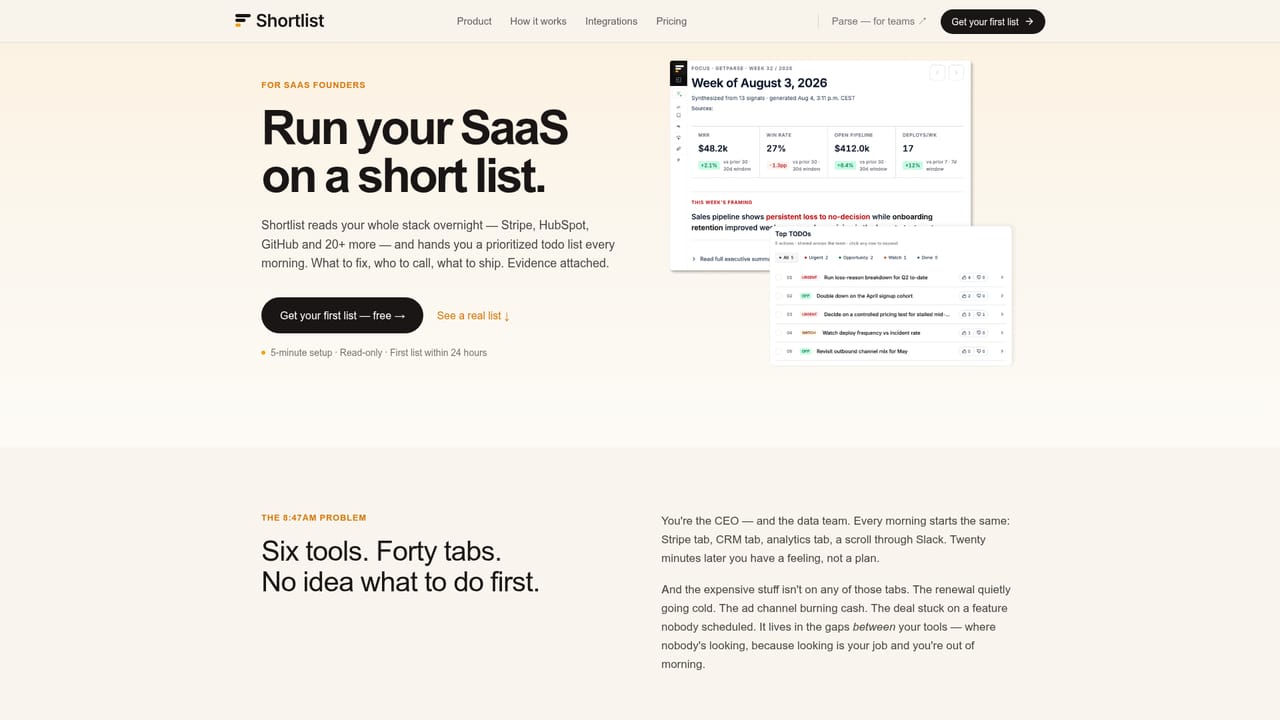Viewport: 1280px width, 720px height.
Task: Downvote "Decide on a controlled pricing test" todo
Action: 980,314
